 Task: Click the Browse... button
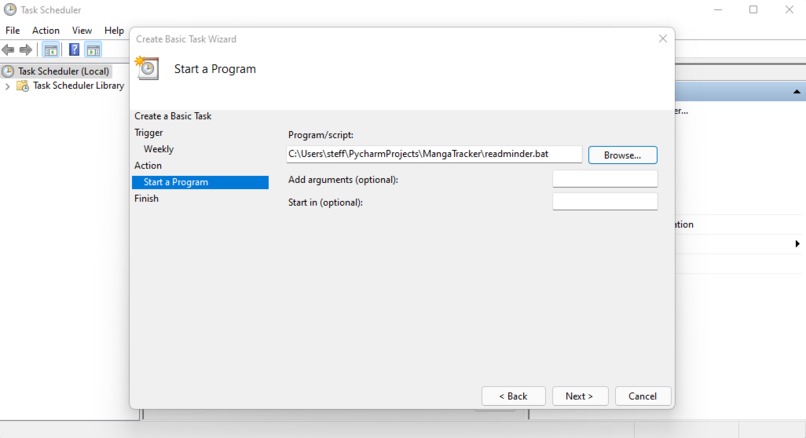pyautogui.click(x=622, y=155)
